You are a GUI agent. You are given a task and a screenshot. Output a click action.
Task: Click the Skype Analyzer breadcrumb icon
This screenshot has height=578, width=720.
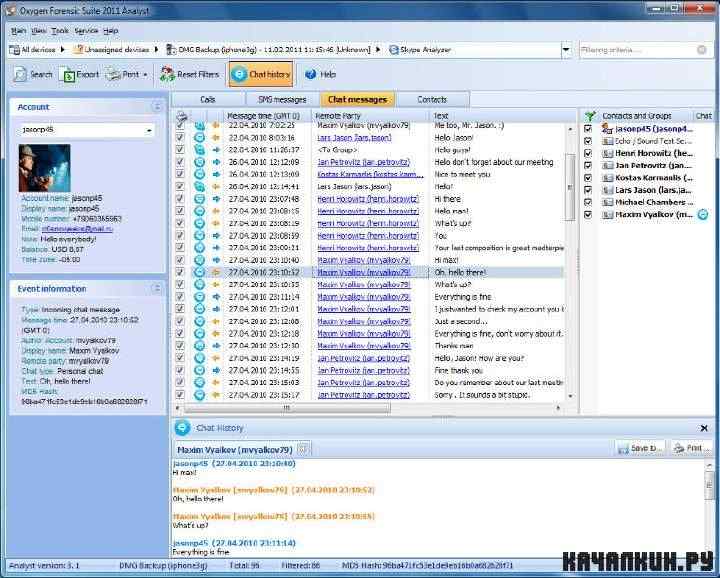pyautogui.click(x=394, y=50)
